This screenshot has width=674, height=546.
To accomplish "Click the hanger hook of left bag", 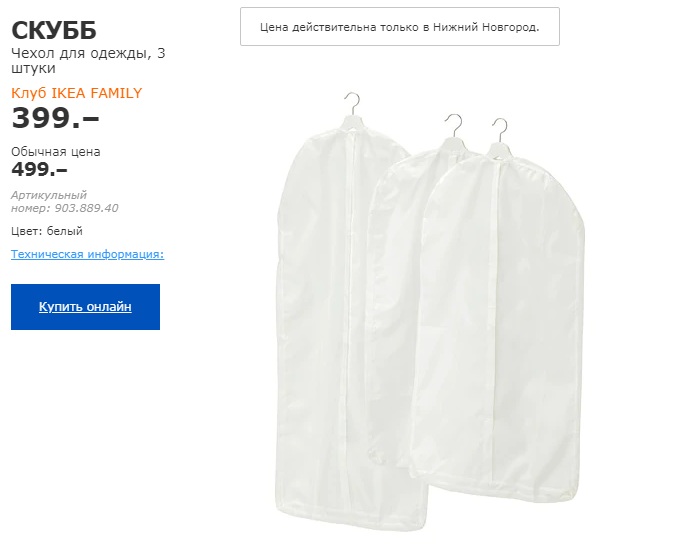I will pyautogui.click(x=352, y=103).
